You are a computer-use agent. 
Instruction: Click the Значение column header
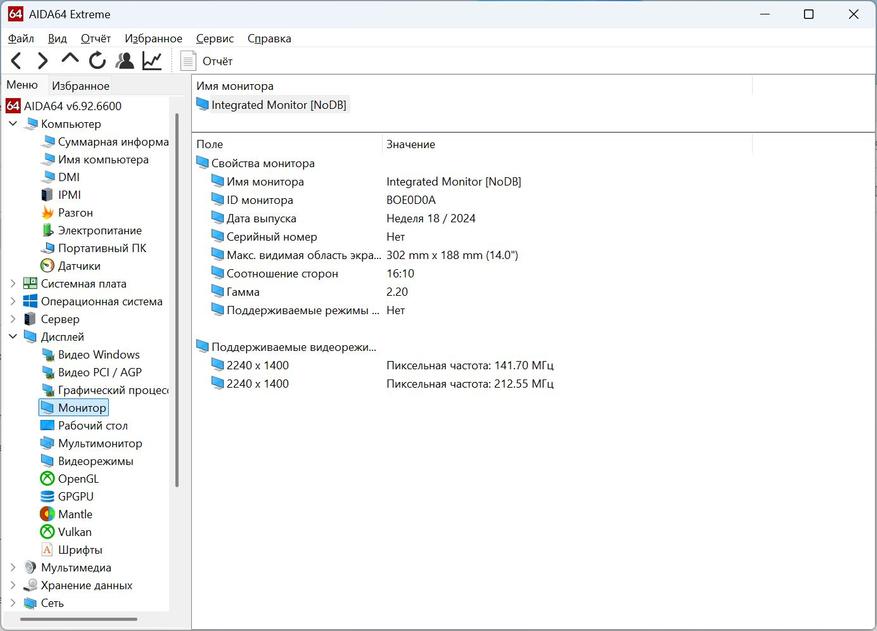(x=410, y=144)
